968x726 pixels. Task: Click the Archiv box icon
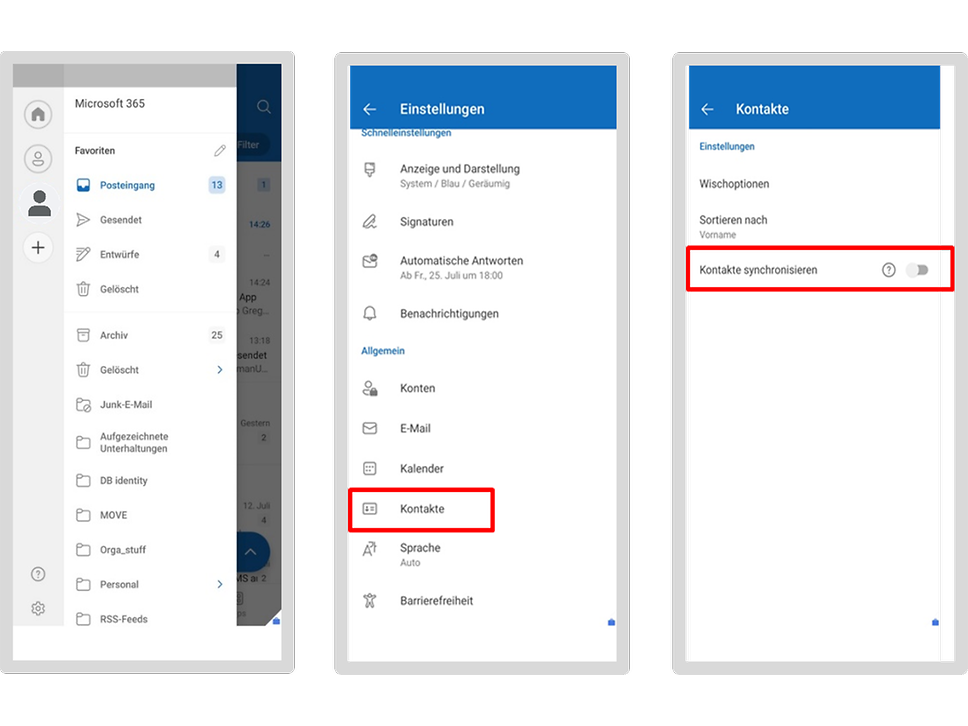point(83,335)
